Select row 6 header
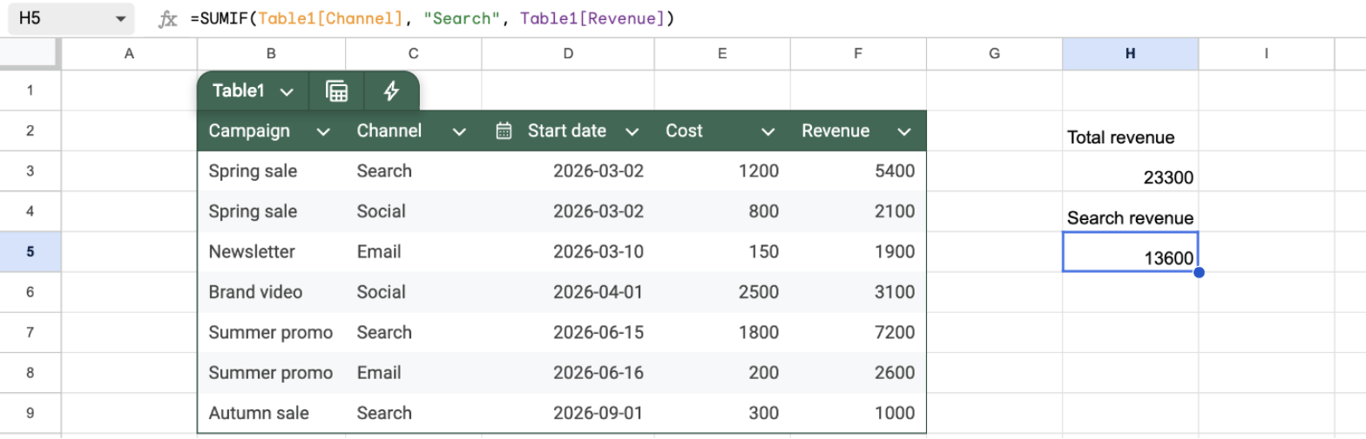This screenshot has width=1366, height=439. coord(30,292)
